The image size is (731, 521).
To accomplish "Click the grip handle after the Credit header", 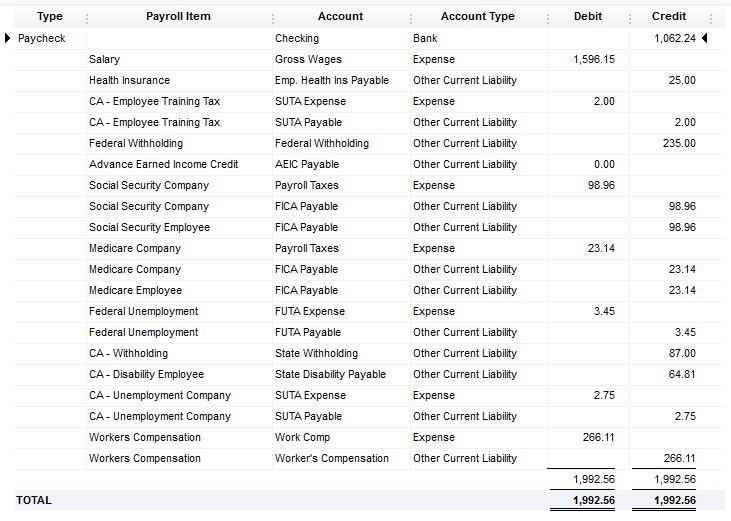I will tap(710, 17).
